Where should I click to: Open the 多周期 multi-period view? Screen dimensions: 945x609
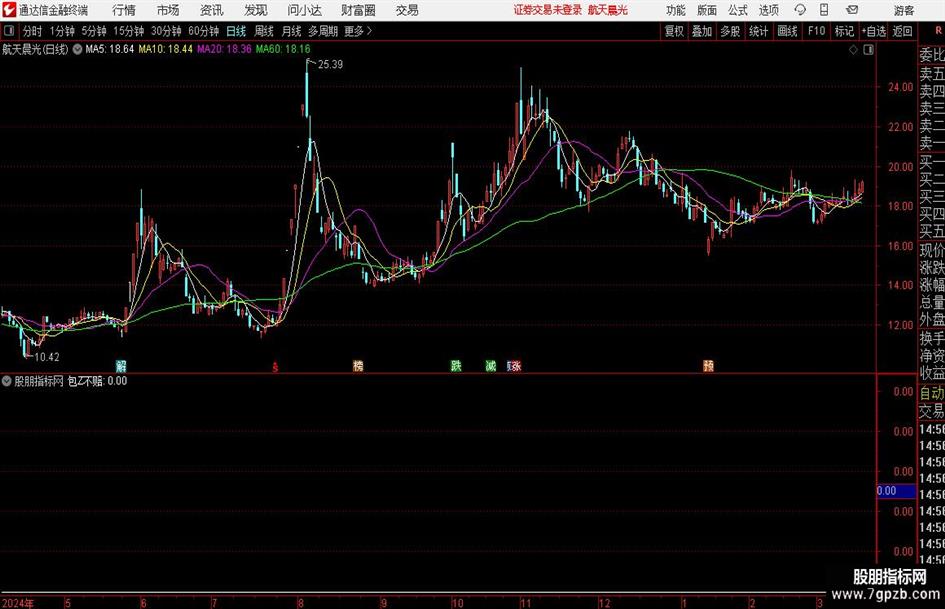tap(323, 31)
